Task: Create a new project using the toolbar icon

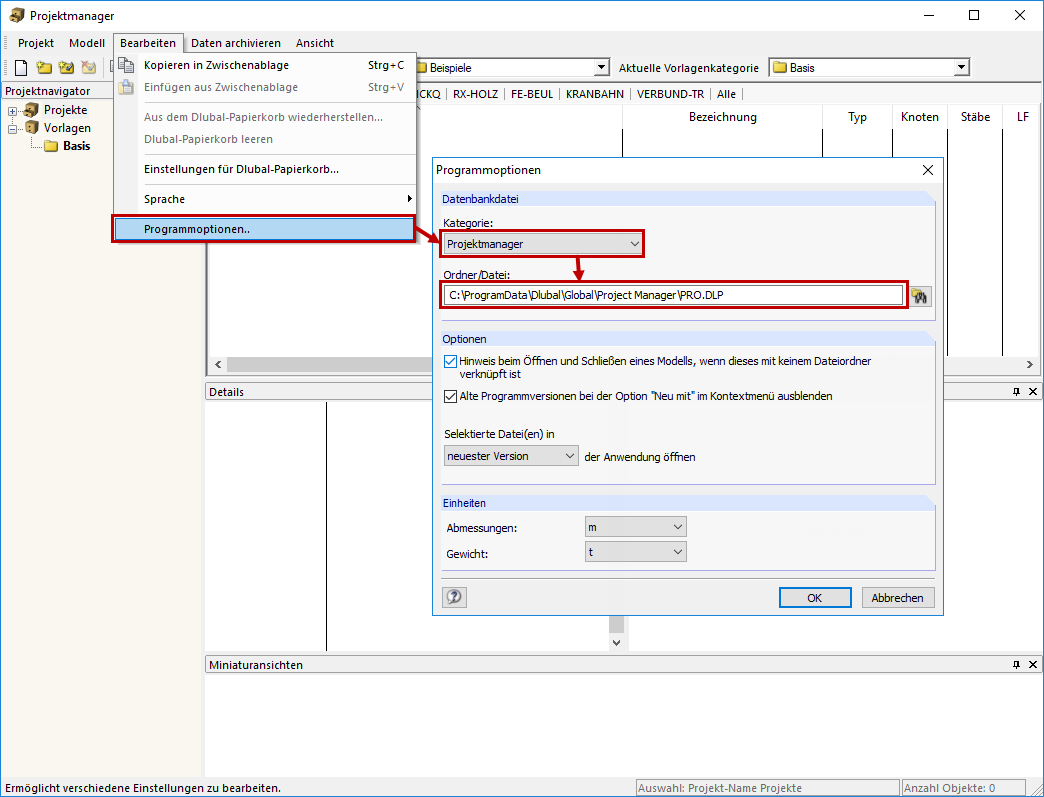Action: coord(43,67)
